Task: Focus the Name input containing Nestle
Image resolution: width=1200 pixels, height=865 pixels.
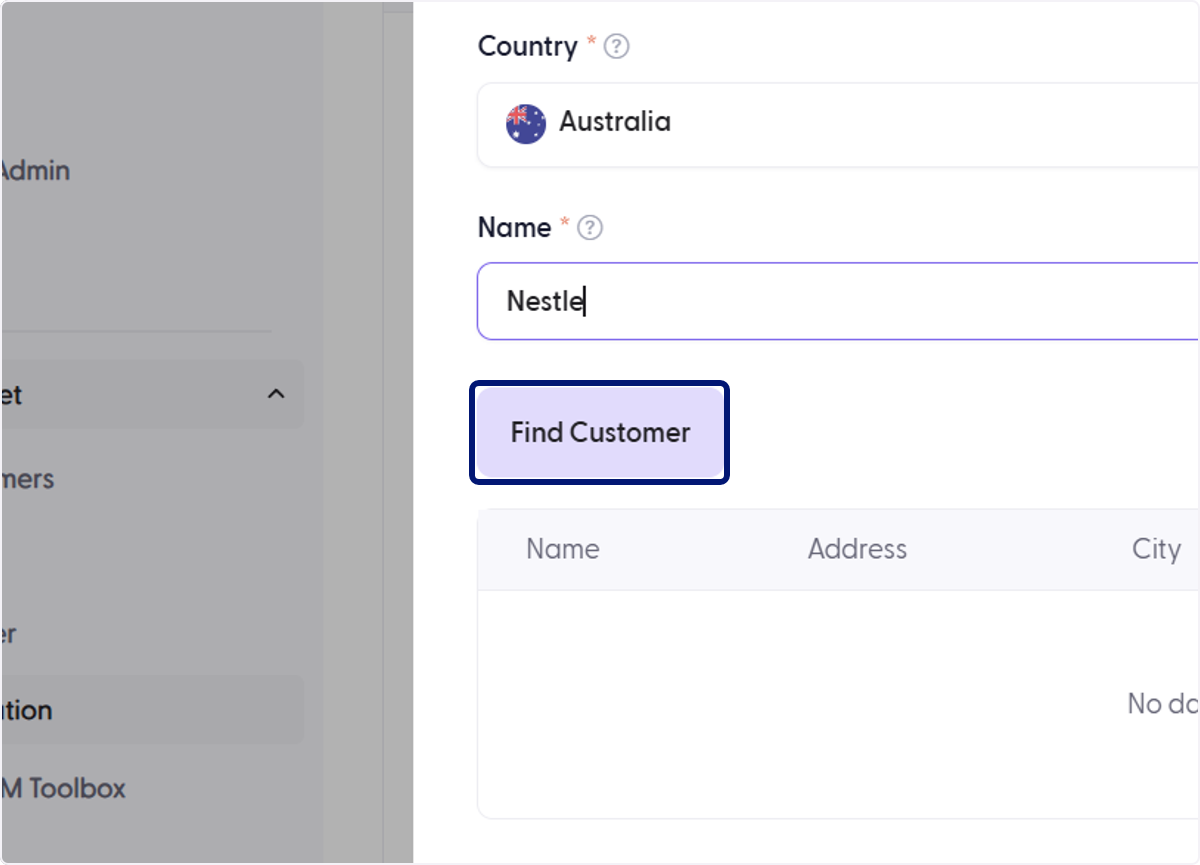Action: click(838, 301)
